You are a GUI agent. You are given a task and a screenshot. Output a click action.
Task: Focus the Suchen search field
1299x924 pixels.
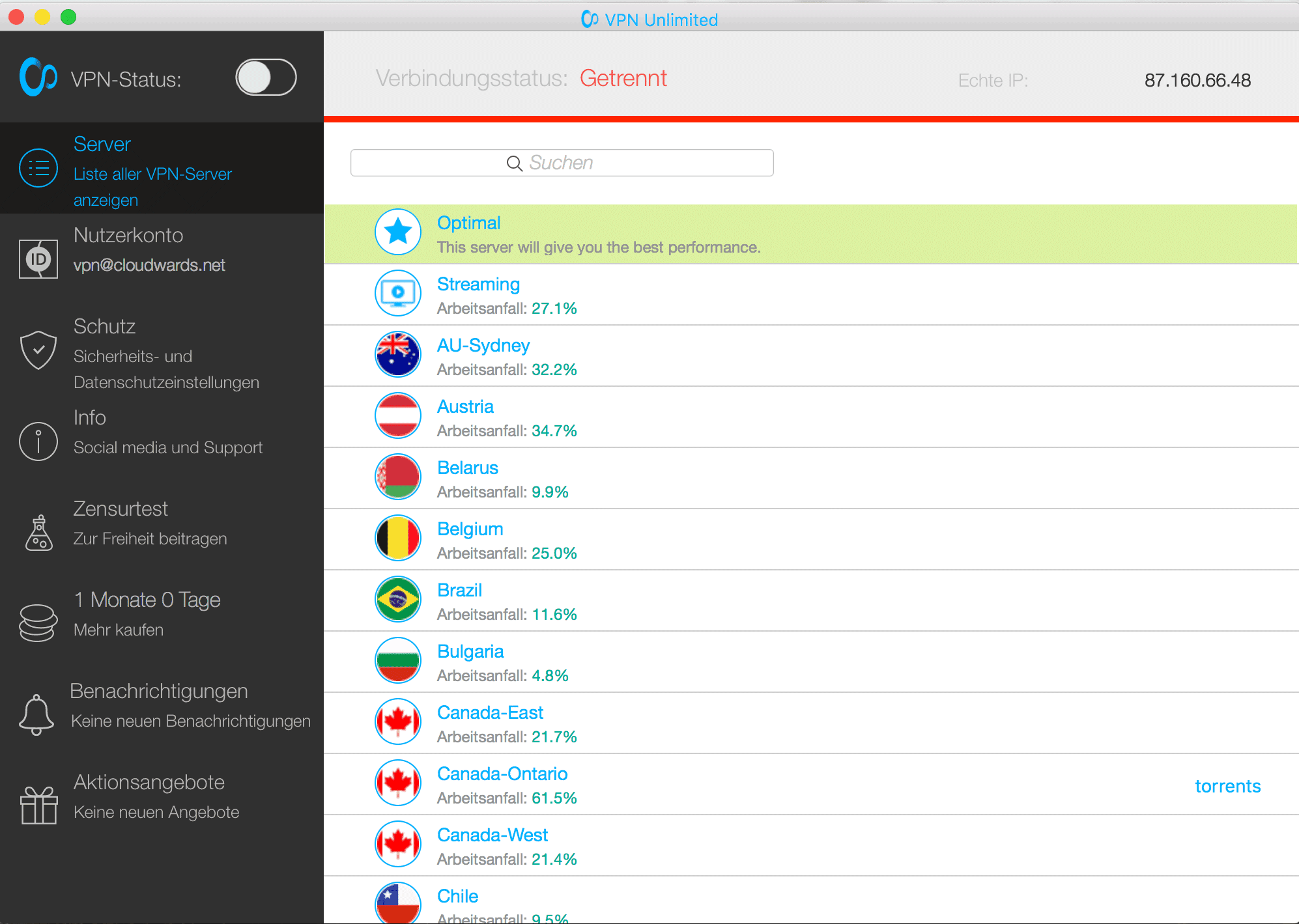(562, 163)
